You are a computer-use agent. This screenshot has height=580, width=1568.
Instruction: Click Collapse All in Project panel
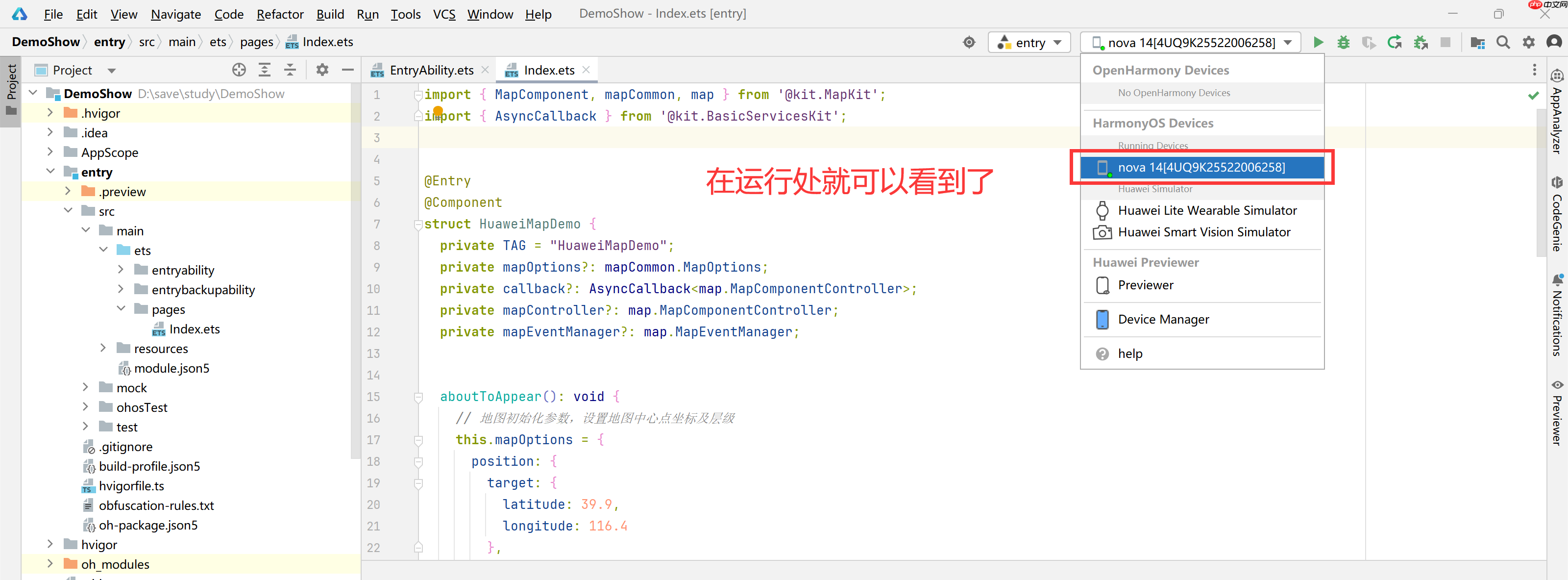click(x=291, y=70)
